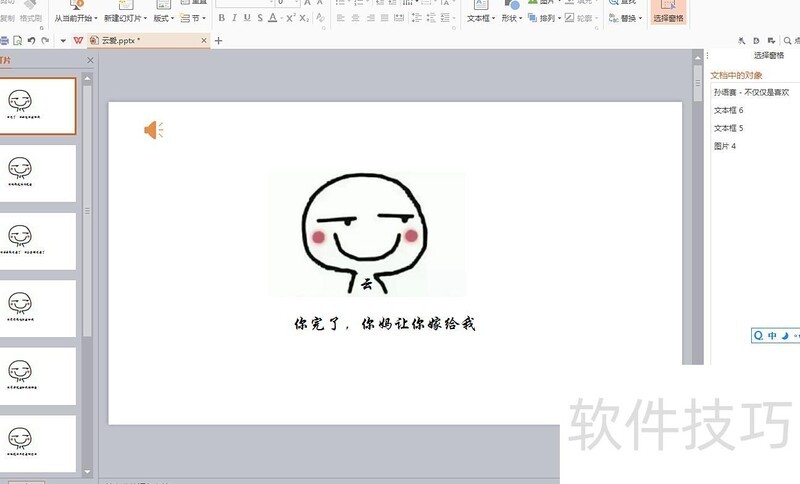Select the second slide thumbnail

pyautogui.click(x=40, y=173)
